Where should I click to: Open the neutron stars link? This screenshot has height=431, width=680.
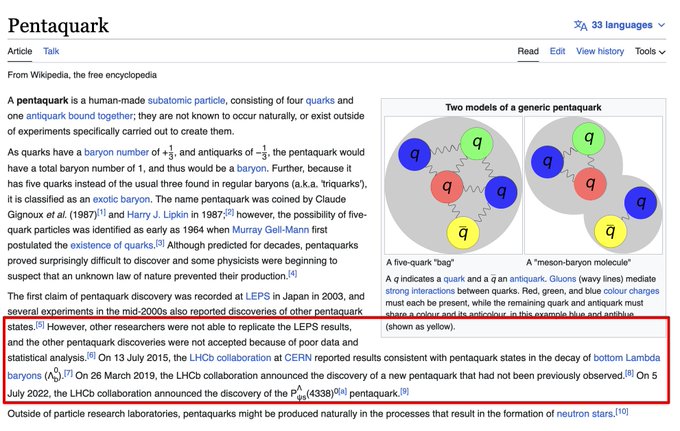(x=585, y=414)
